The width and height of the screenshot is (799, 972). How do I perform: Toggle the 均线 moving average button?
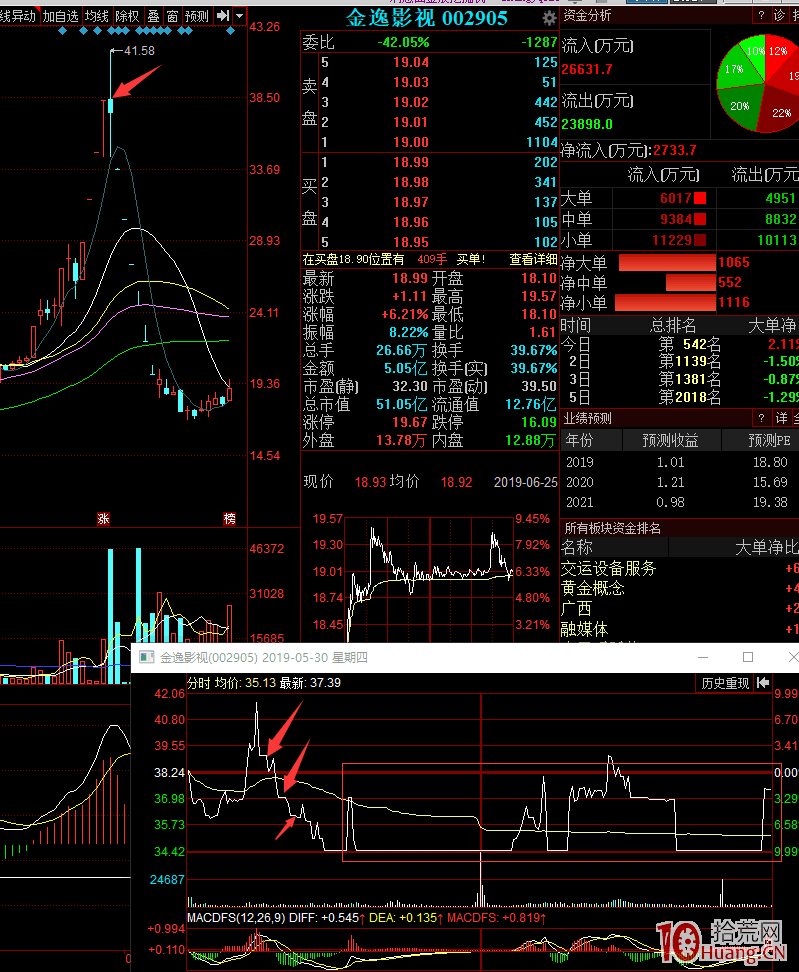[97, 16]
